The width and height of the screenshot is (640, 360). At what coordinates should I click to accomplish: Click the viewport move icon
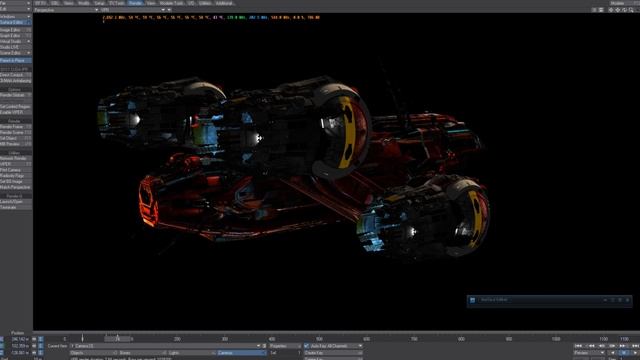(611, 10)
